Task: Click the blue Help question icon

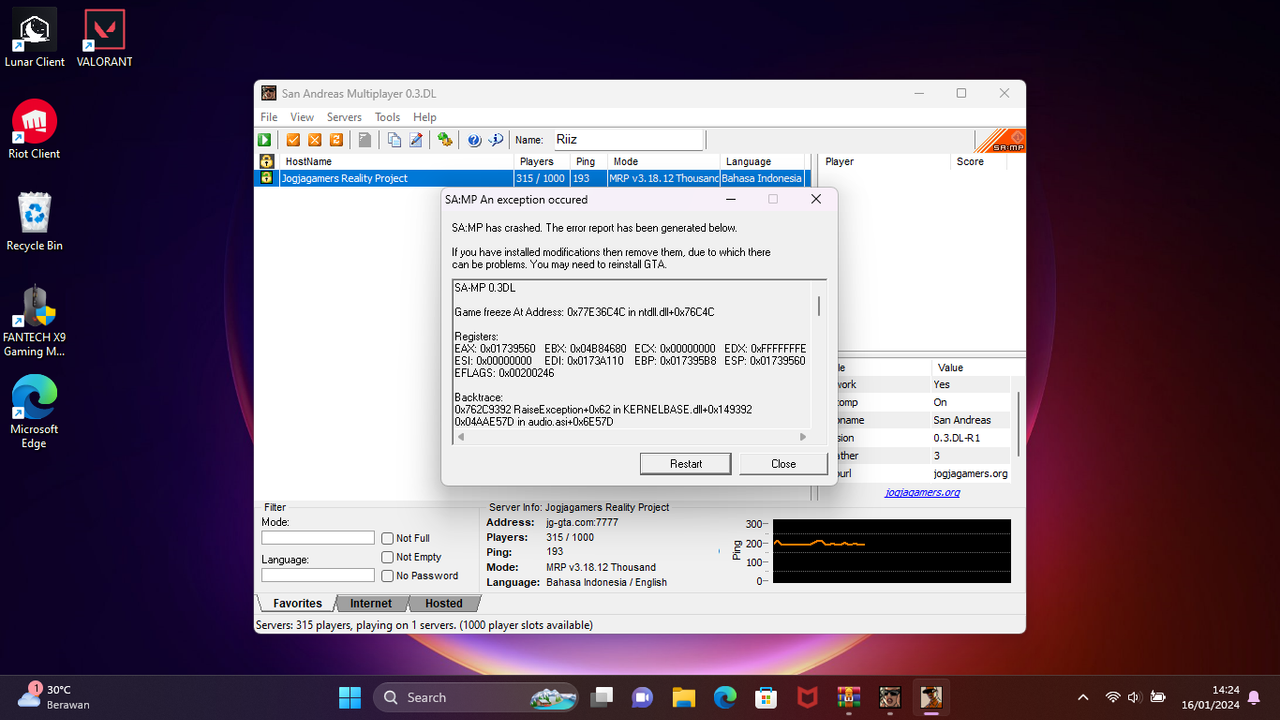Action: click(x=474, y=140)
